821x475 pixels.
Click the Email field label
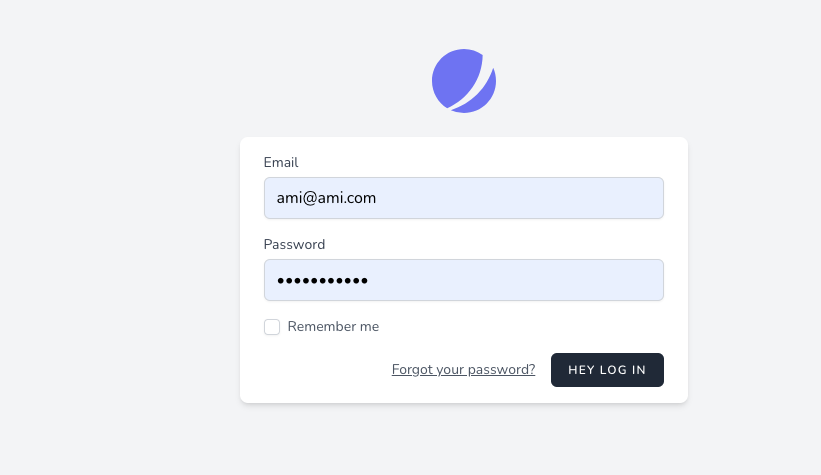click(x=281, y=162)
